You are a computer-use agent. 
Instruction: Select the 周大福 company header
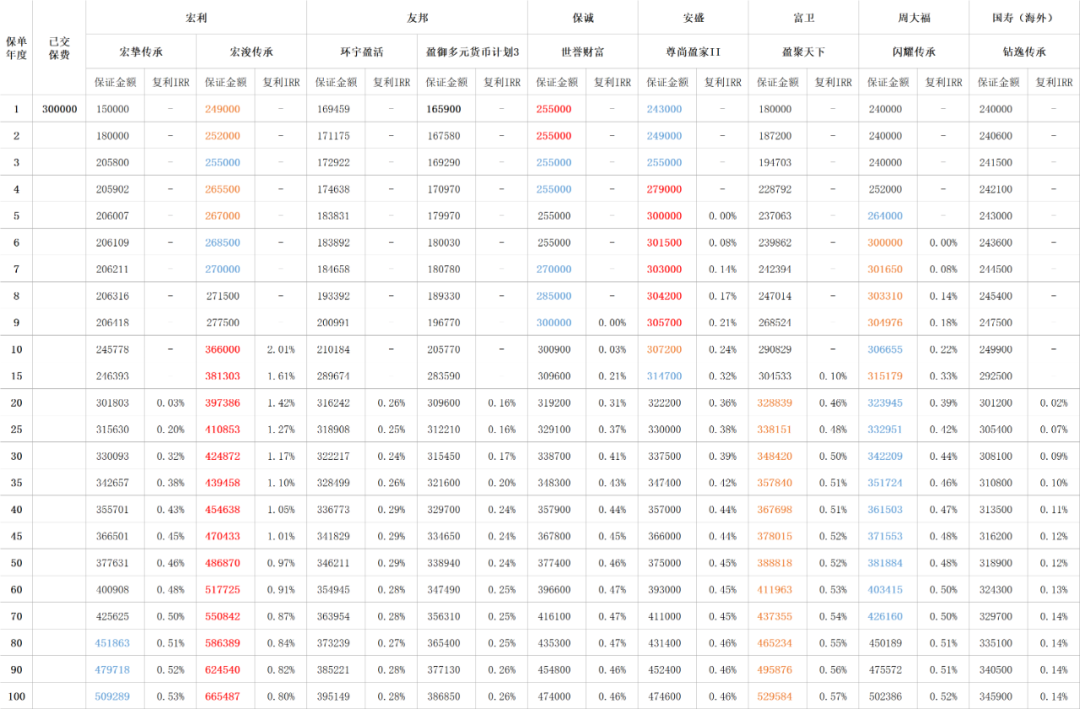pos(913,18)
